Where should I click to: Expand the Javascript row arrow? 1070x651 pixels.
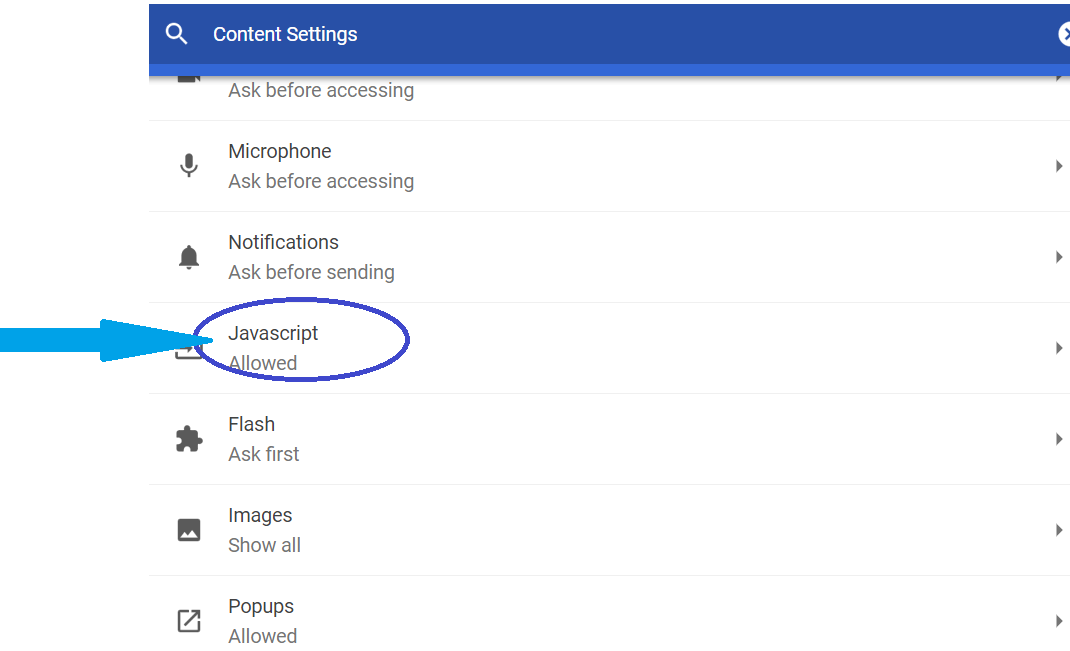coord(1058,348)
